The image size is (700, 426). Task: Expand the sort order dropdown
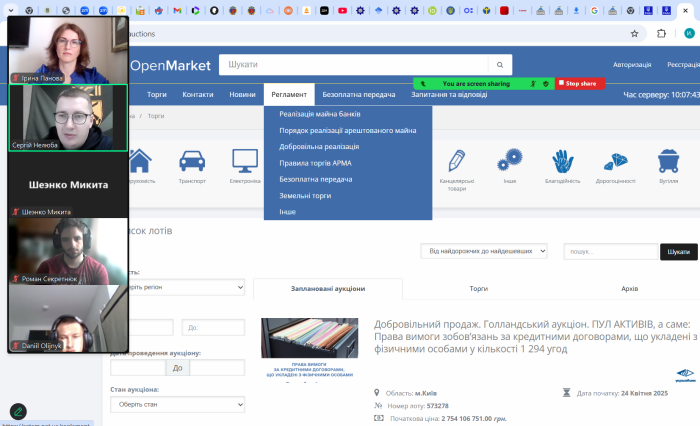[x=484, y=251]
